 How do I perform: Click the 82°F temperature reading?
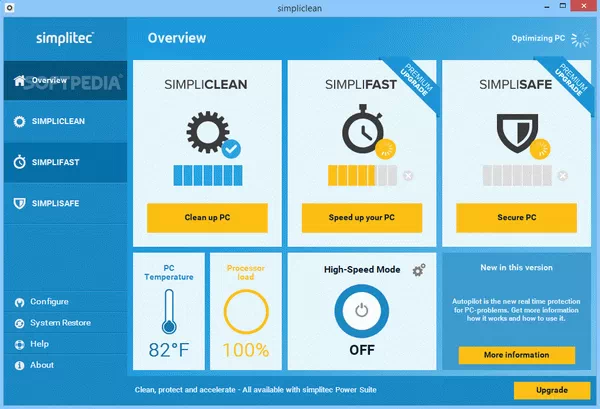(169, 350)
